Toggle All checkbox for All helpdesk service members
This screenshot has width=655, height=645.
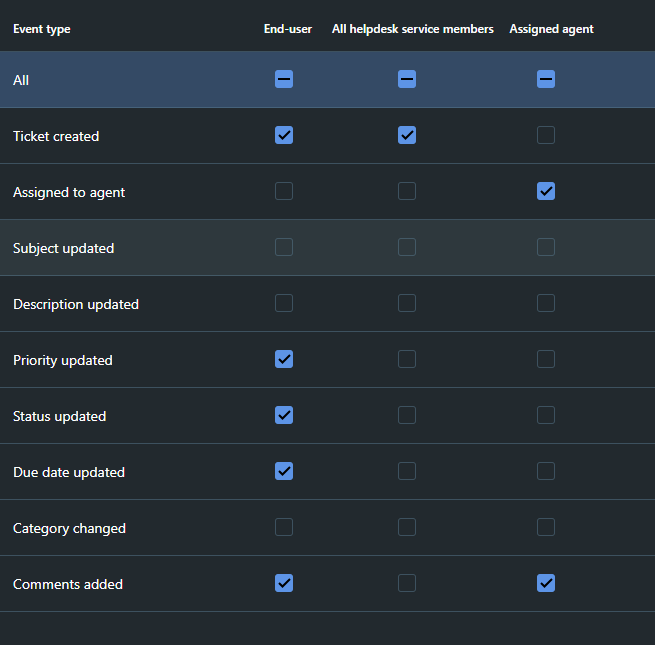click(407, 79)
